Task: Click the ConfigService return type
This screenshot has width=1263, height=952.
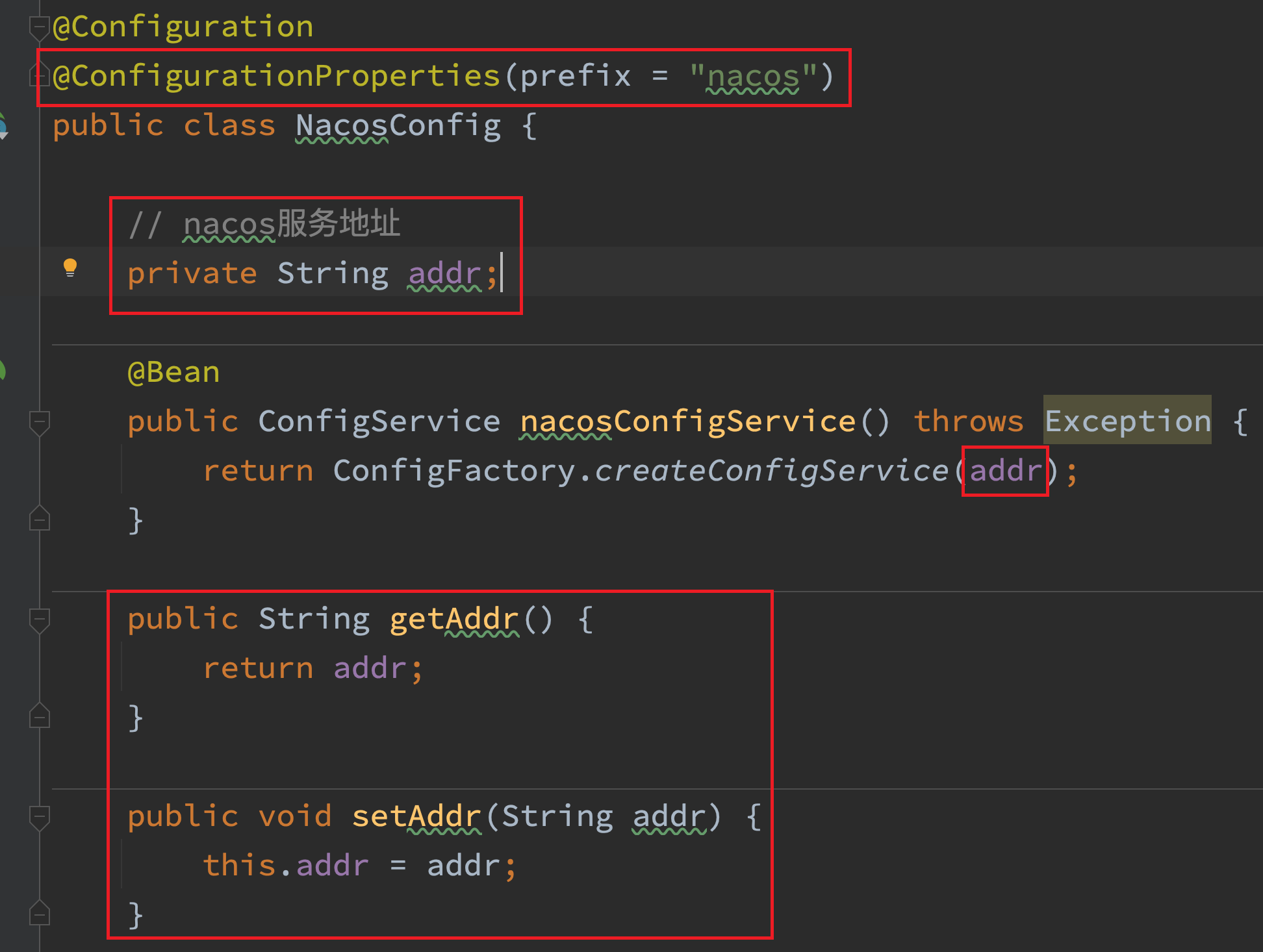Action: pos(379,421)
